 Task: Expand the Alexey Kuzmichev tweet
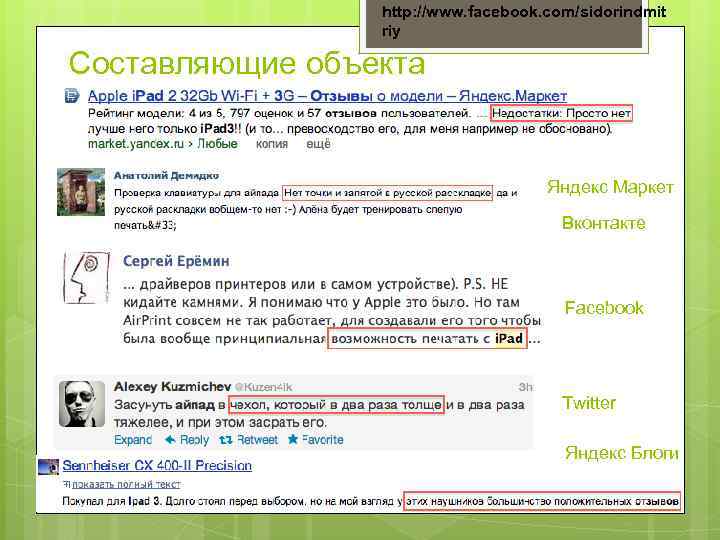pyautogui.click(x=133, y=440)
